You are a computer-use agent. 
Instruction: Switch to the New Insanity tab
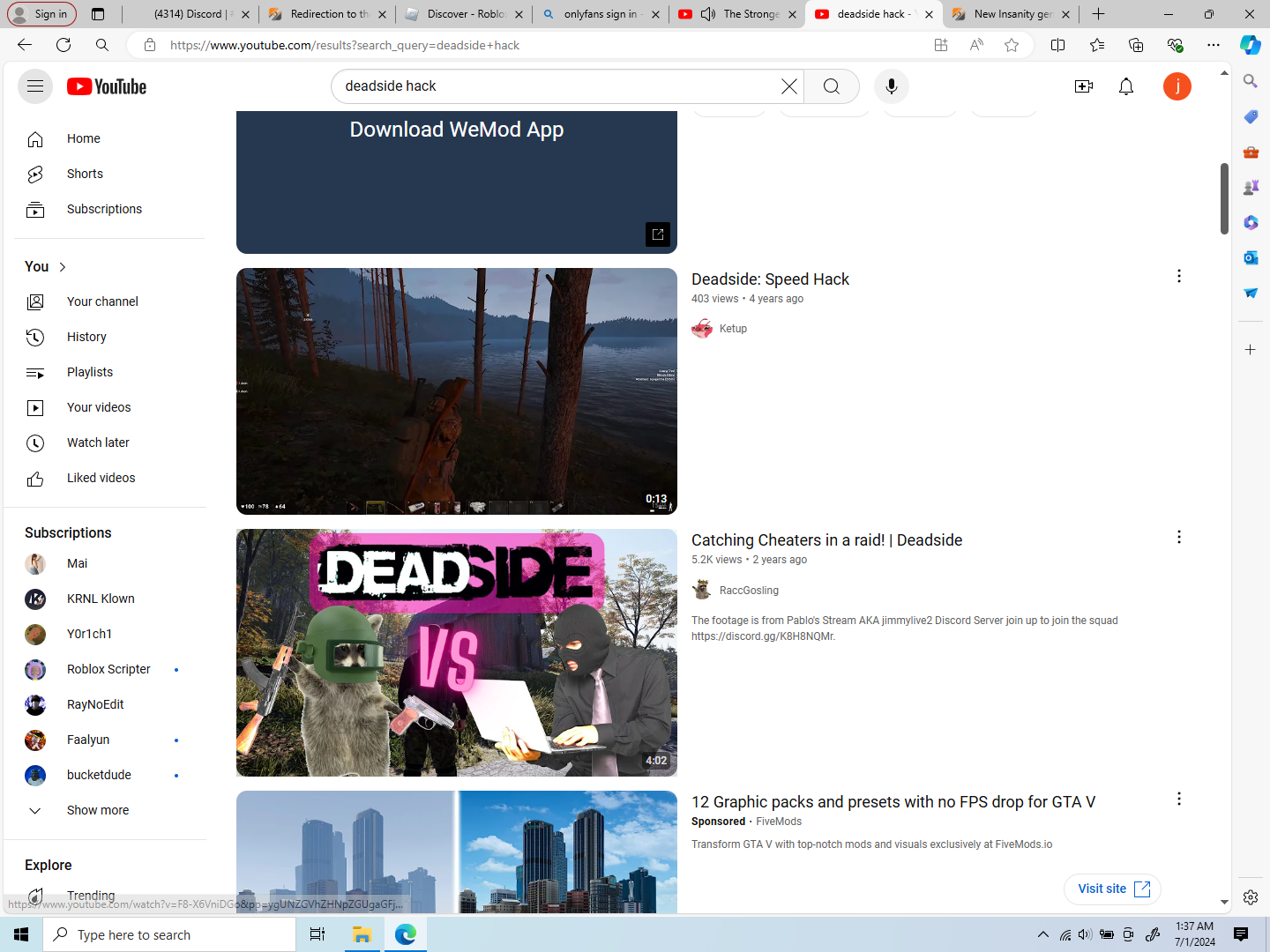(x=1010, y=14)
